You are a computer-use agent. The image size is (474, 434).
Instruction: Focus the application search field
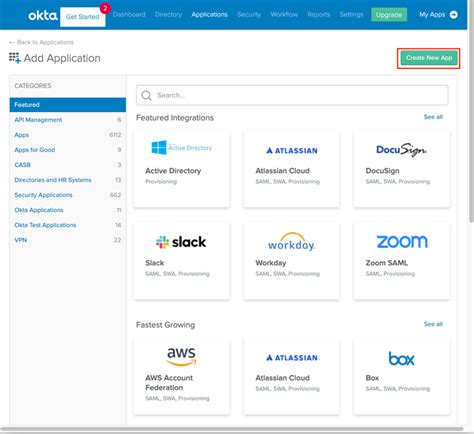click(x=292, y=95)
